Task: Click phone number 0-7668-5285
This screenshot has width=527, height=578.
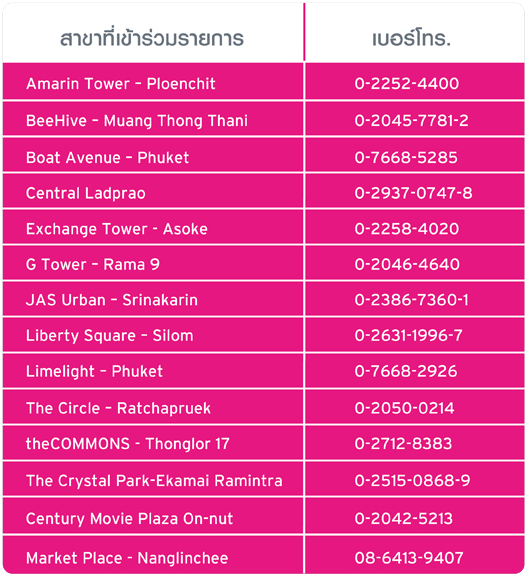Action: [x=406, y=158]
